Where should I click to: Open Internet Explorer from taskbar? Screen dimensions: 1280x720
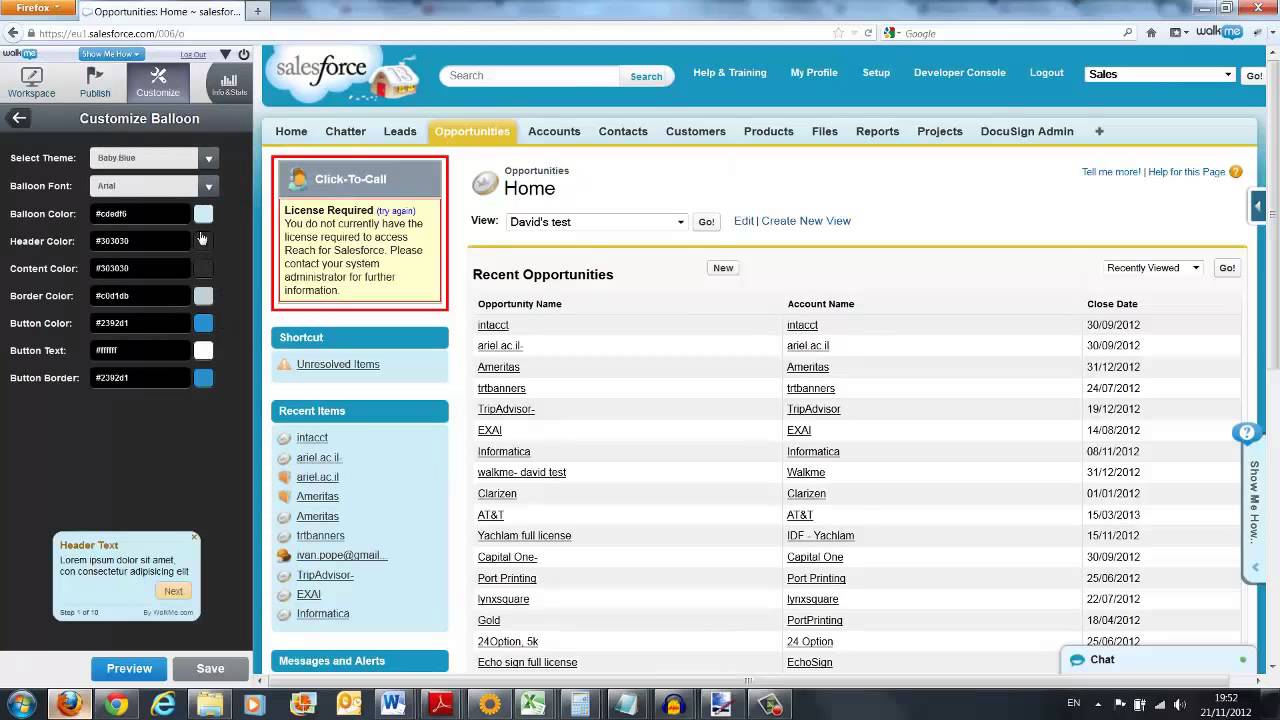163,704
